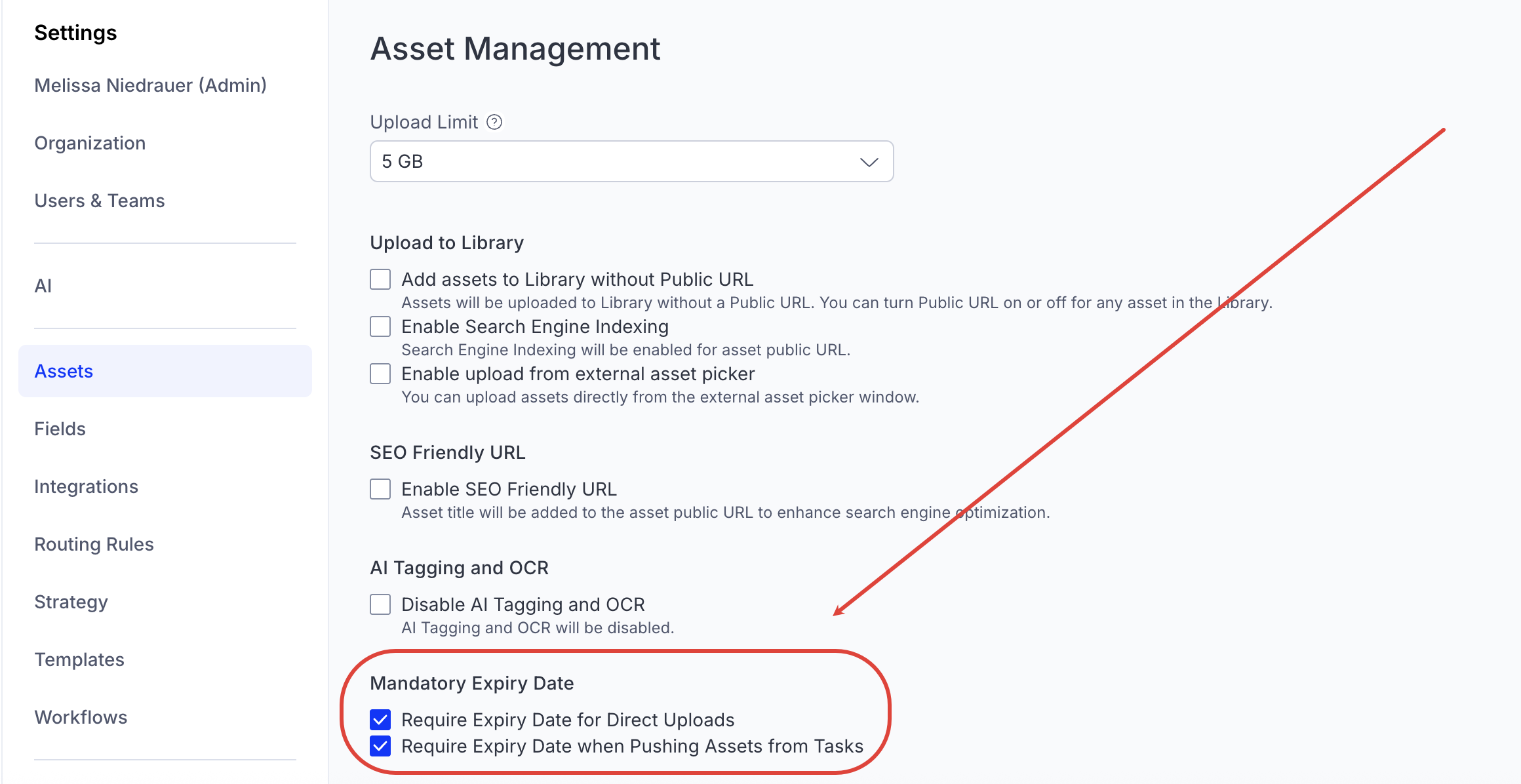Open the 5 GB upload limit combo box
Viewport: 1521px width, 784px height.
(x=616, y=162)
